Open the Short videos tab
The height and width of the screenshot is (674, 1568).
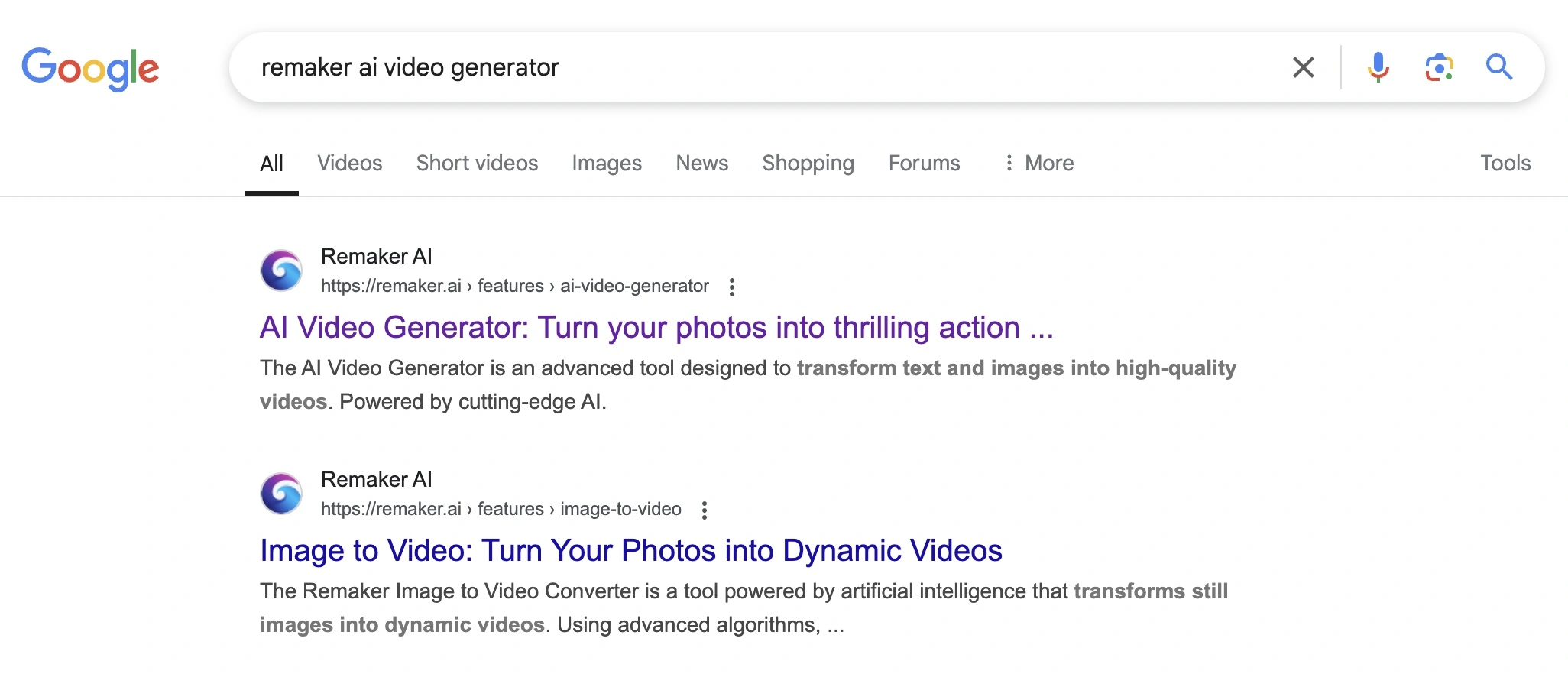point(477,163)
